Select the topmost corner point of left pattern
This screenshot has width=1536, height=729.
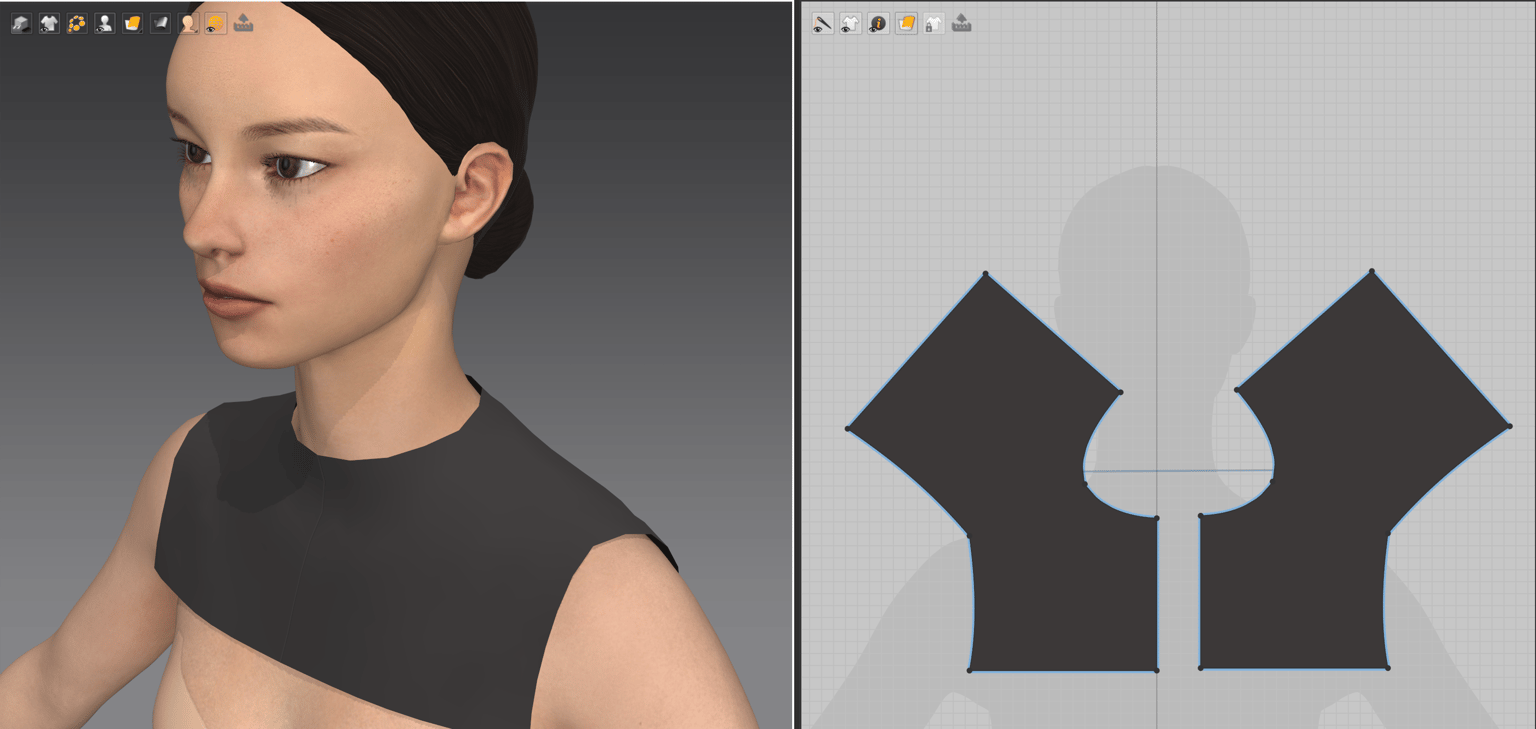985,274
